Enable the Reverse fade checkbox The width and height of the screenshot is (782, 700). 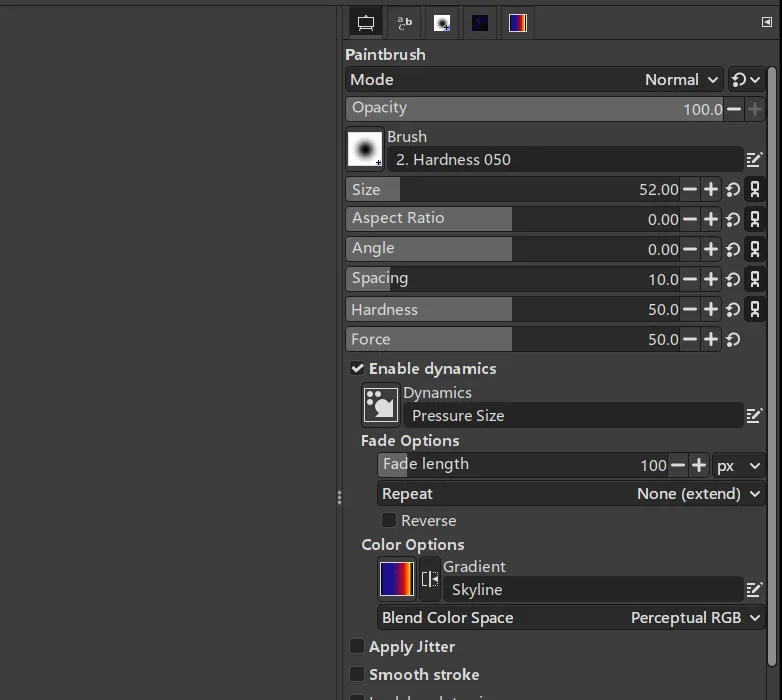click(389, 520)
